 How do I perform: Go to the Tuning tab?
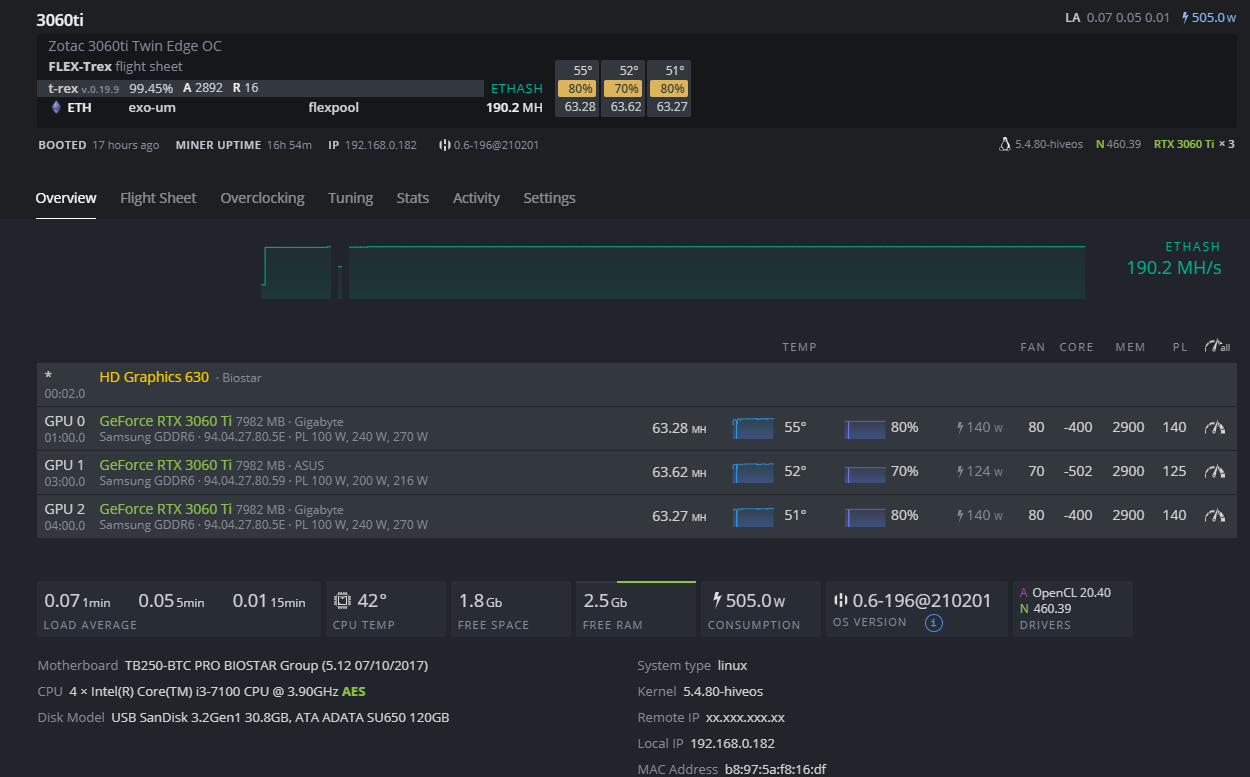350,198
